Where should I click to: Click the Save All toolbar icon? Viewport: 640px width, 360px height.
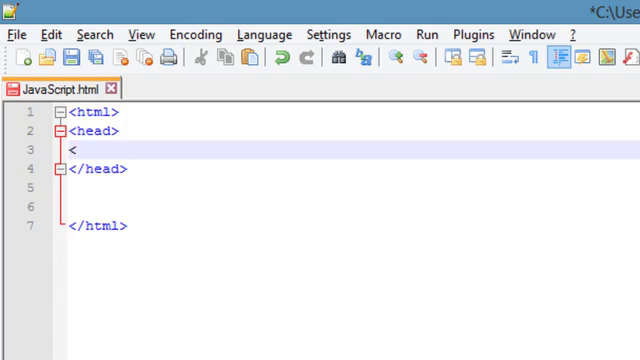click(96, 57)
